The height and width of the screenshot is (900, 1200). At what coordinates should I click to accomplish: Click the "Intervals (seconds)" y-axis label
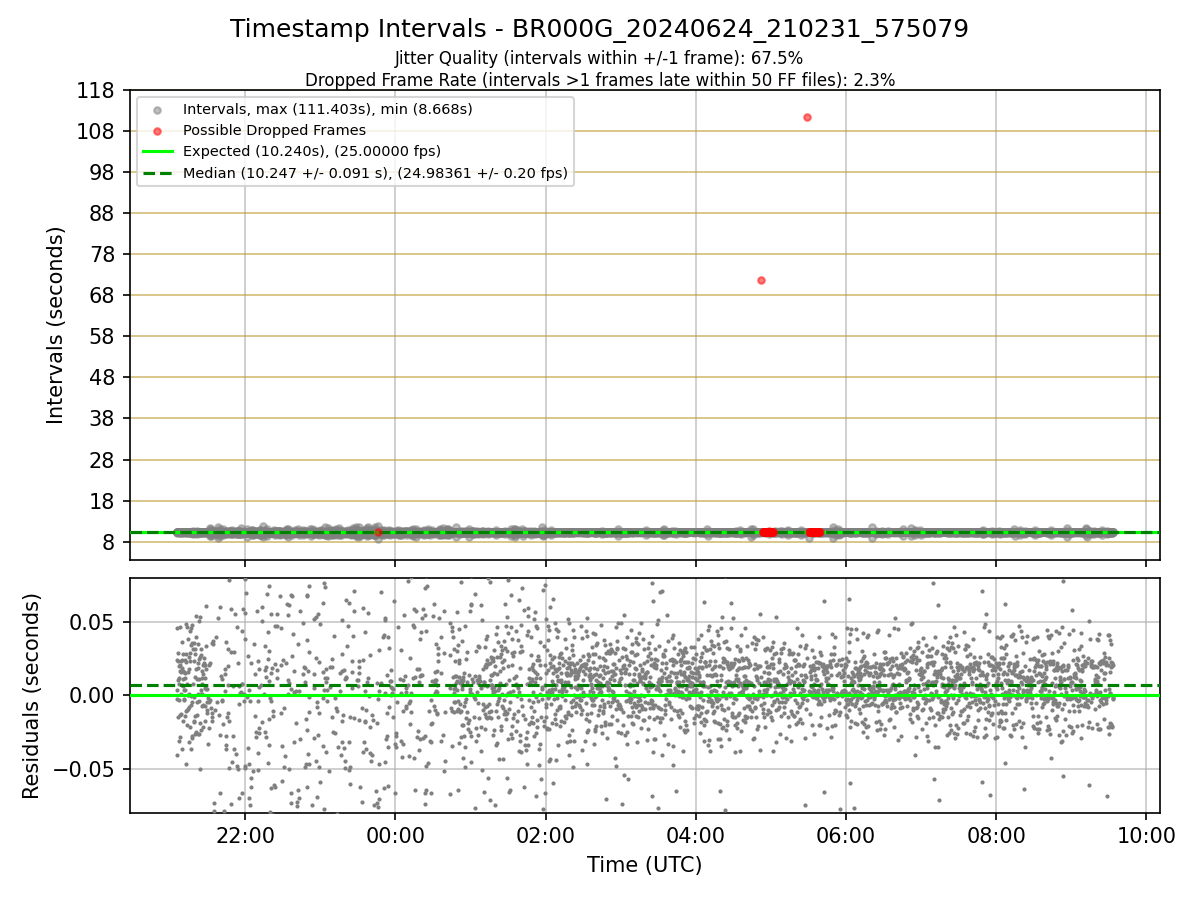[x=56, y=325]
